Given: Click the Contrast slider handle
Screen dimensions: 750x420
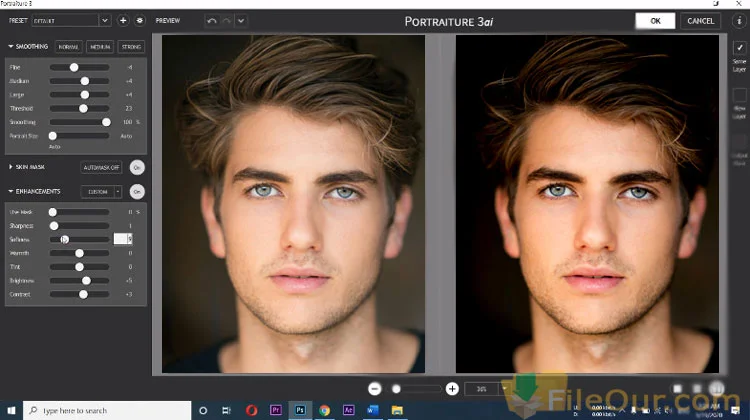Looking at the screenshot, I should [83, 294].
